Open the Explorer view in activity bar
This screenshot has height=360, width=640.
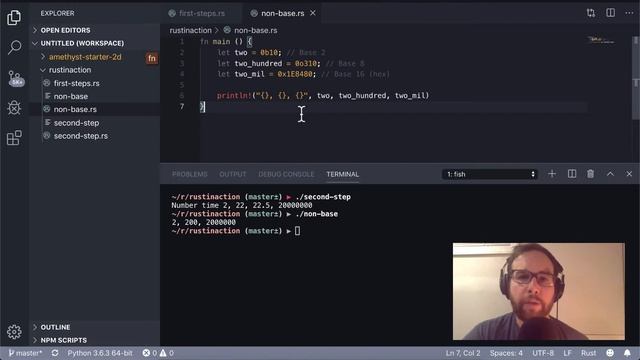(14, 17)
